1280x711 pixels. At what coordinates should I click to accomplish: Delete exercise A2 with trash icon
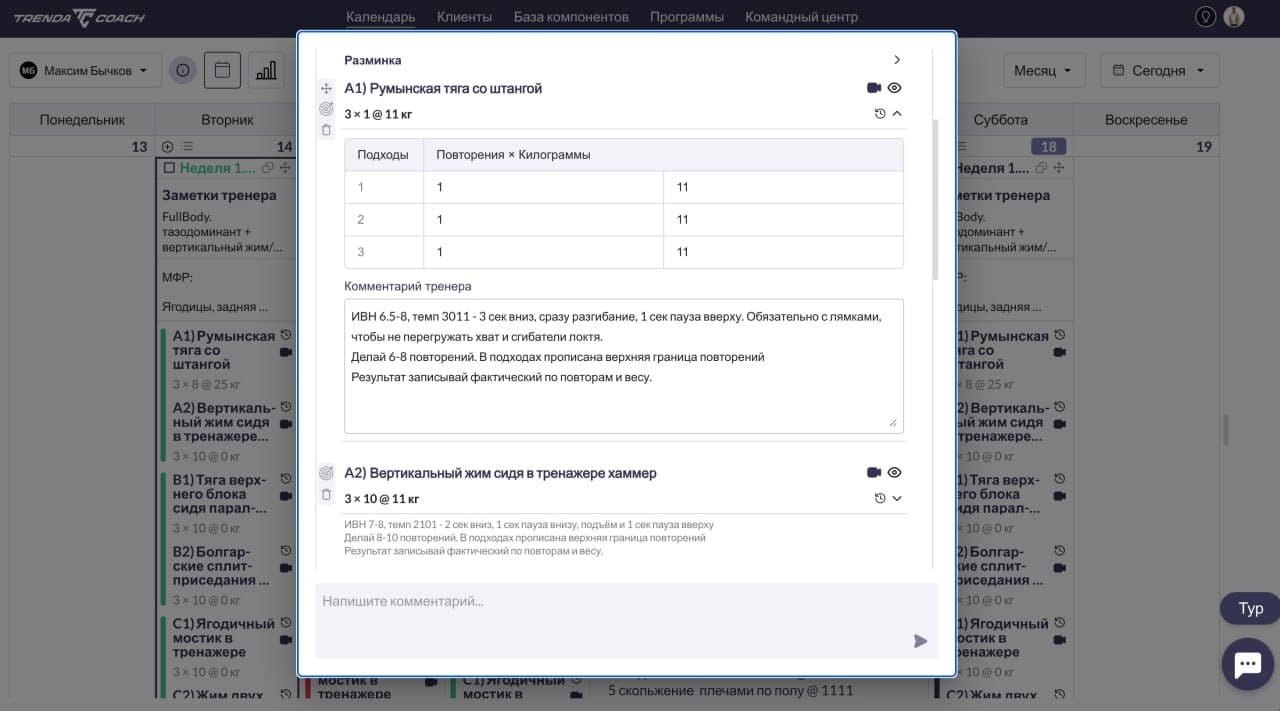tap(326, 494)
